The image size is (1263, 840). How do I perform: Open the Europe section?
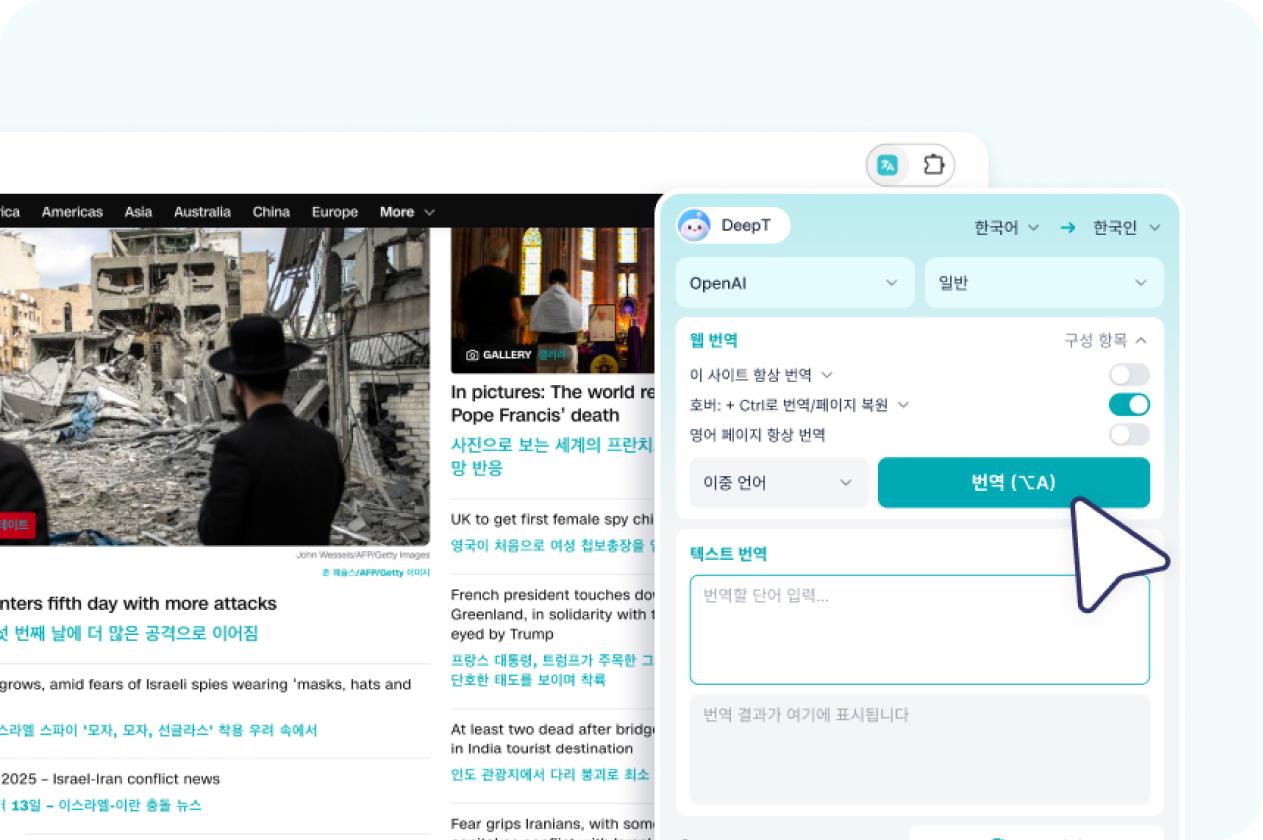[334, 212]
